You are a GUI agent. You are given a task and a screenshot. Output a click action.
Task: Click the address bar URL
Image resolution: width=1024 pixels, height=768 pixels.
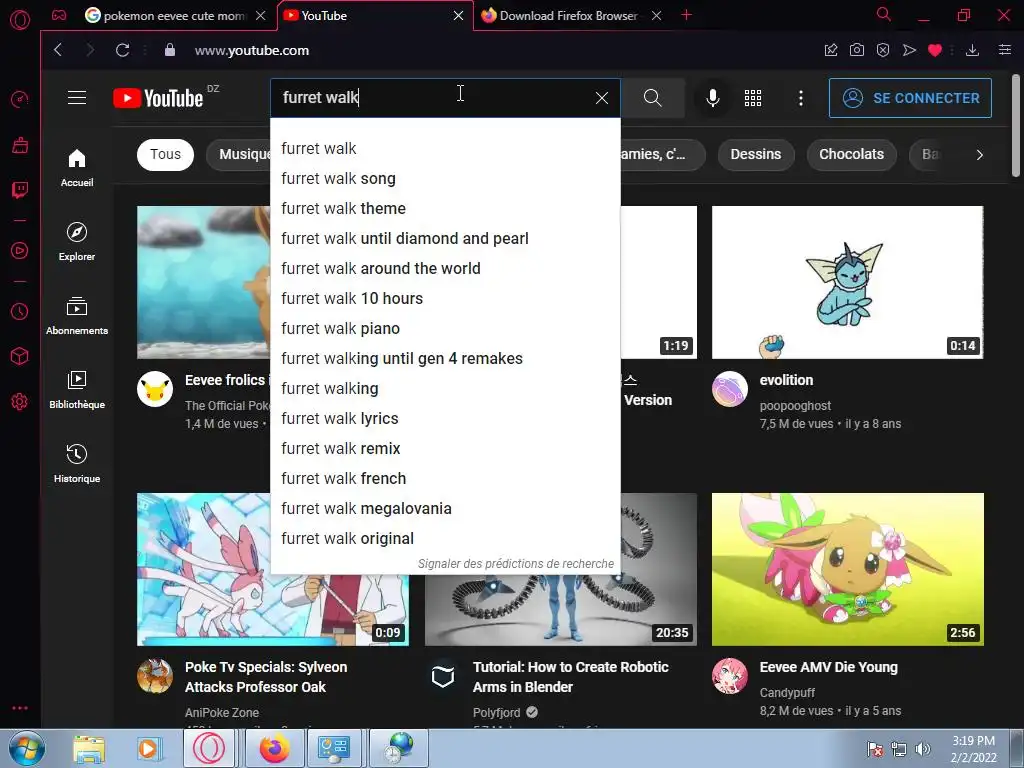pyautogui.click(x=251, y=50)
